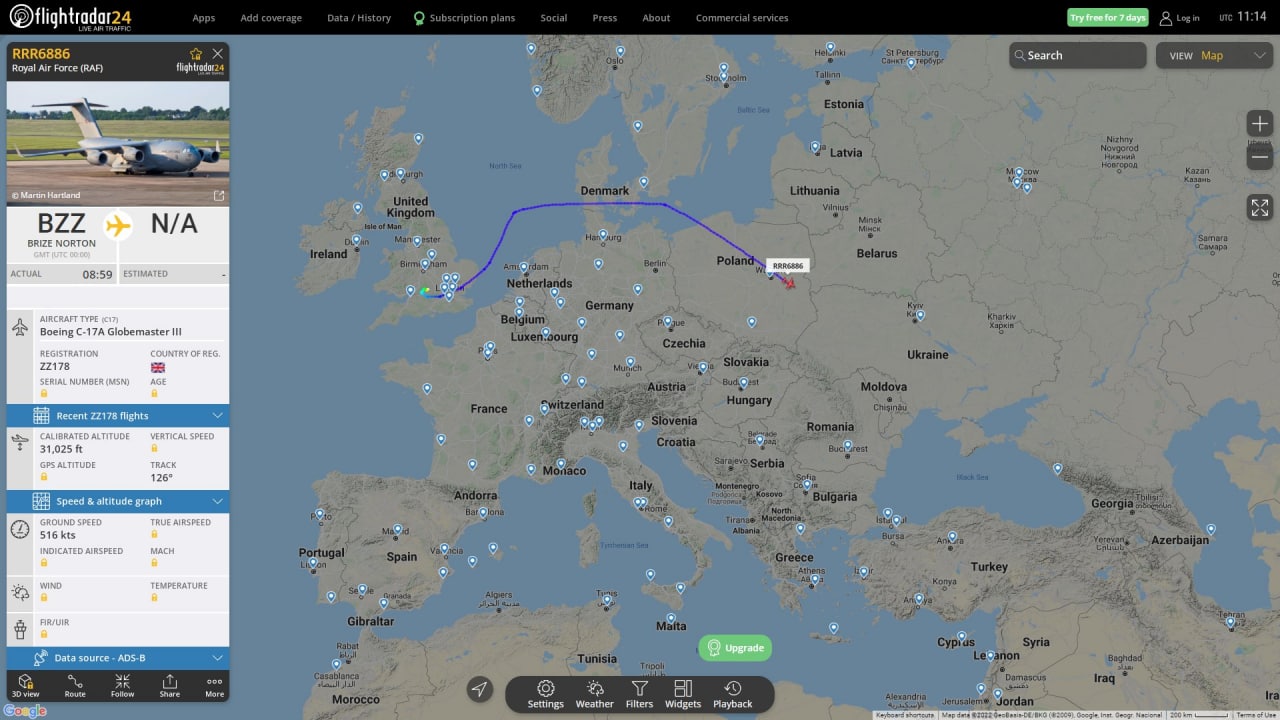Screen dimensions: 1280x720
Task: Open the VIEW Map dropdown
Action: coord(1214,55)
